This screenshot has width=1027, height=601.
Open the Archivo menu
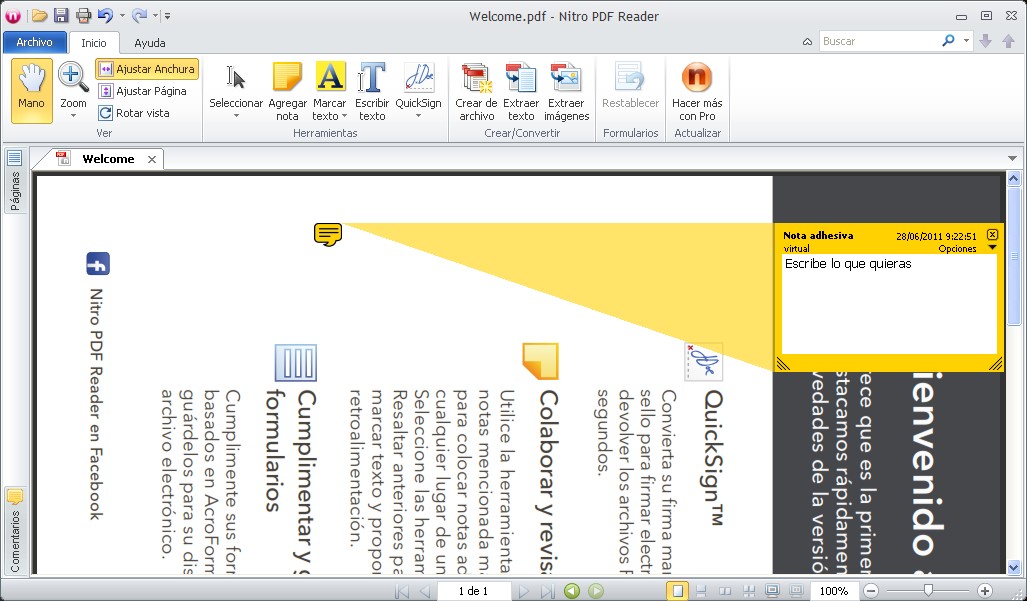pyautogui.click(x=35, y=42)
